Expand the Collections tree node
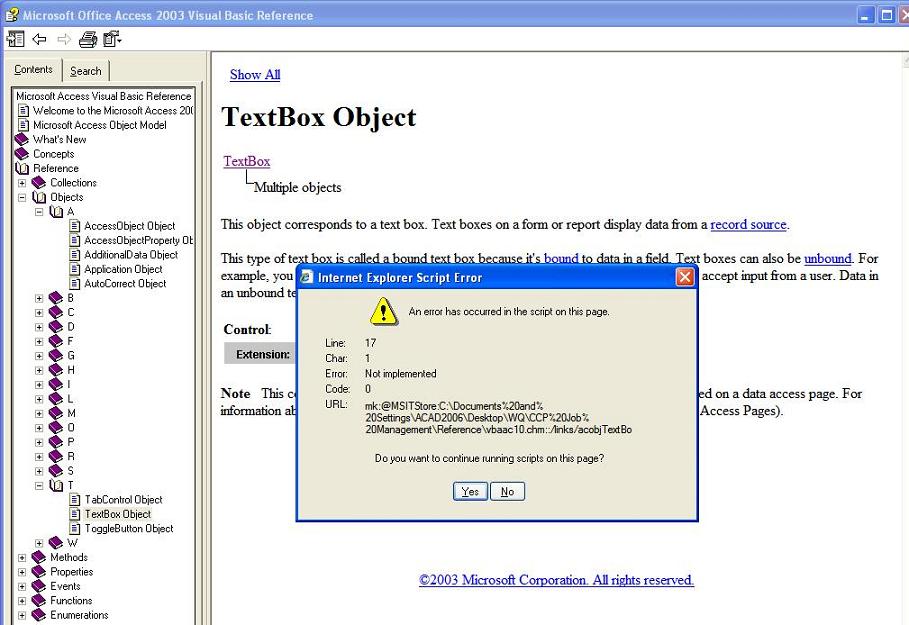Image resolution: width=909 pixels, height=625 pixels. [x=22, y=183]
